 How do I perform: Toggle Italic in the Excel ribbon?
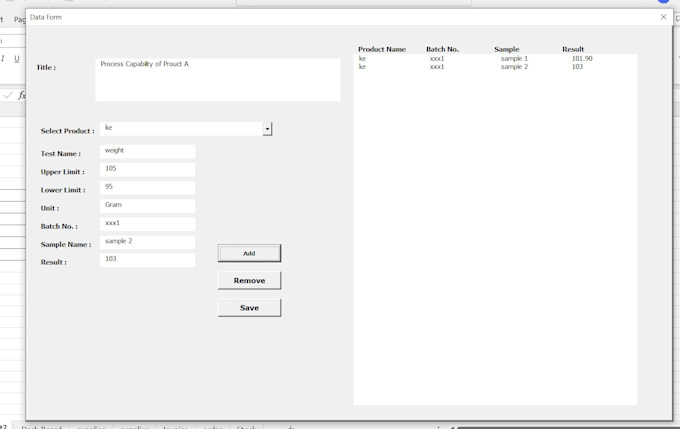point(3,59)
